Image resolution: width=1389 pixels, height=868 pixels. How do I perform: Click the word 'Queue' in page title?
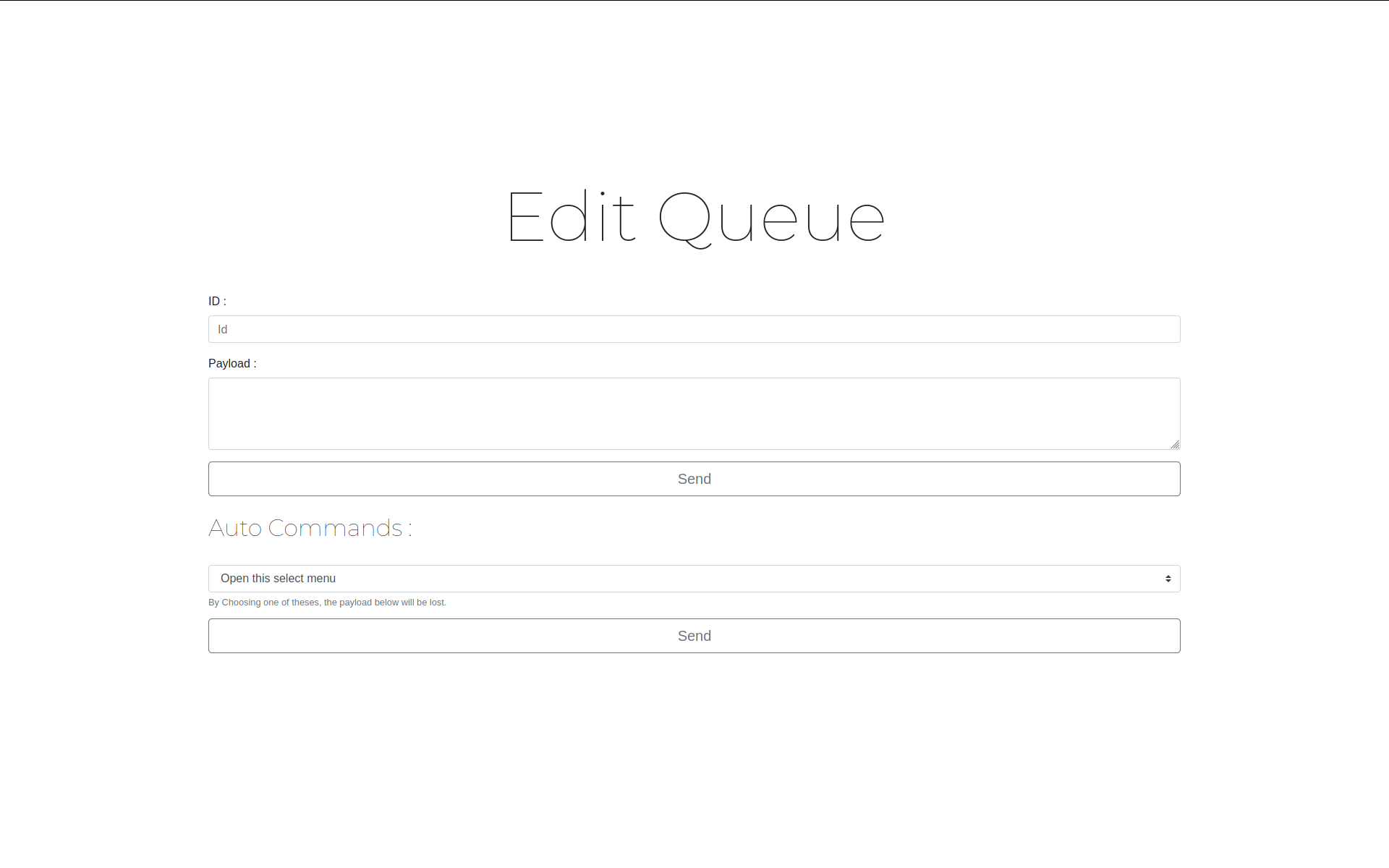(771, 218)
